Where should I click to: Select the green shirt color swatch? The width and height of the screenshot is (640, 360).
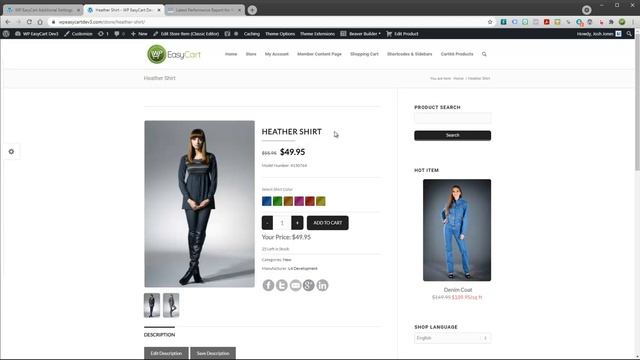click(x=278, y=201)
